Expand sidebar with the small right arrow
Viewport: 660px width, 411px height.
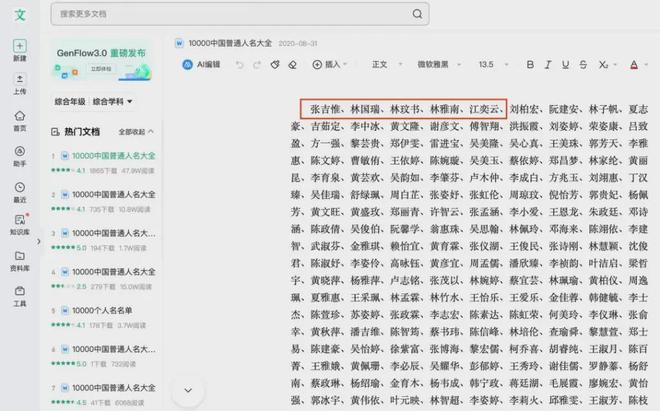coord(38,241)
